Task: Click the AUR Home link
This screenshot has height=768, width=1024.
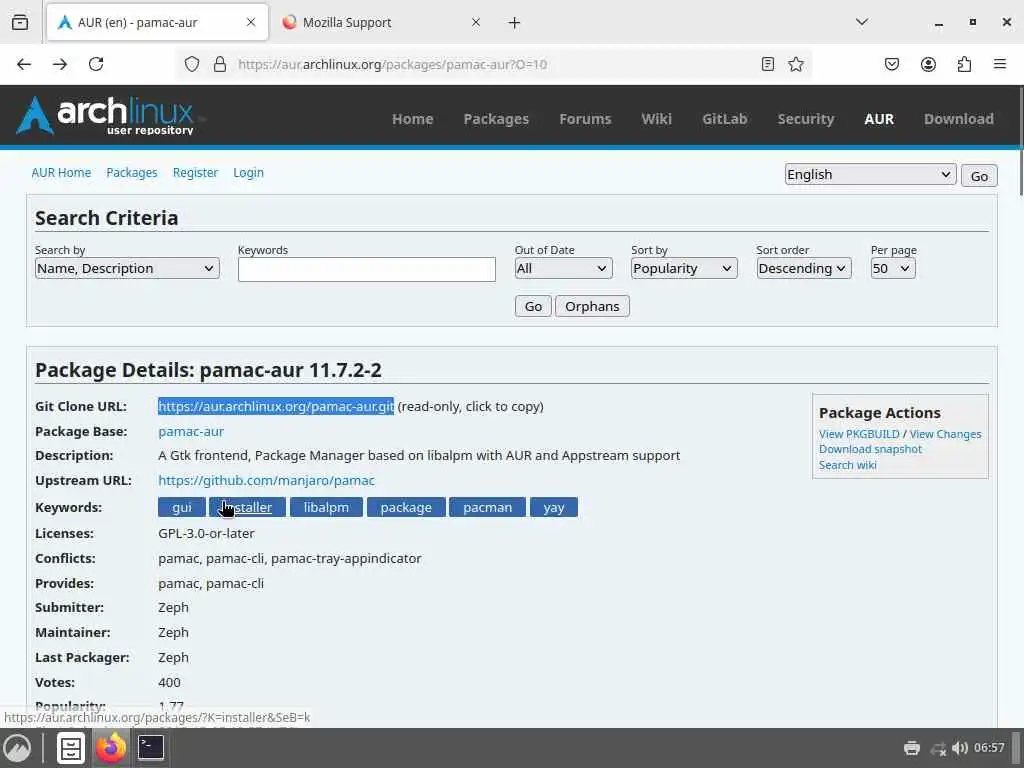Action: pyautogui.click(x=61, y=172)
